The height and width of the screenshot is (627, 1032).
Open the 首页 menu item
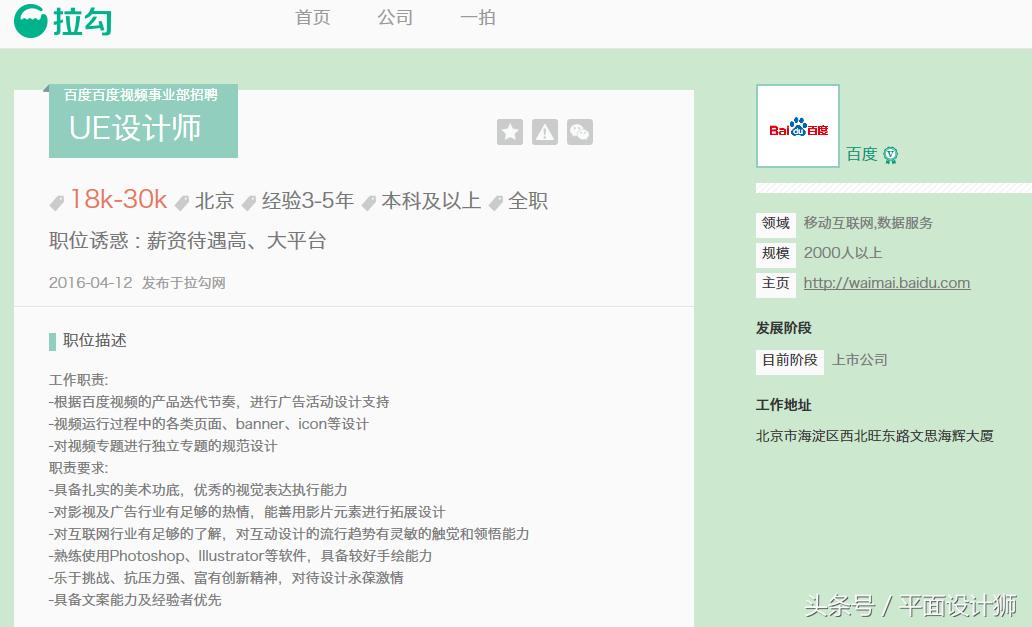[311, 18]
